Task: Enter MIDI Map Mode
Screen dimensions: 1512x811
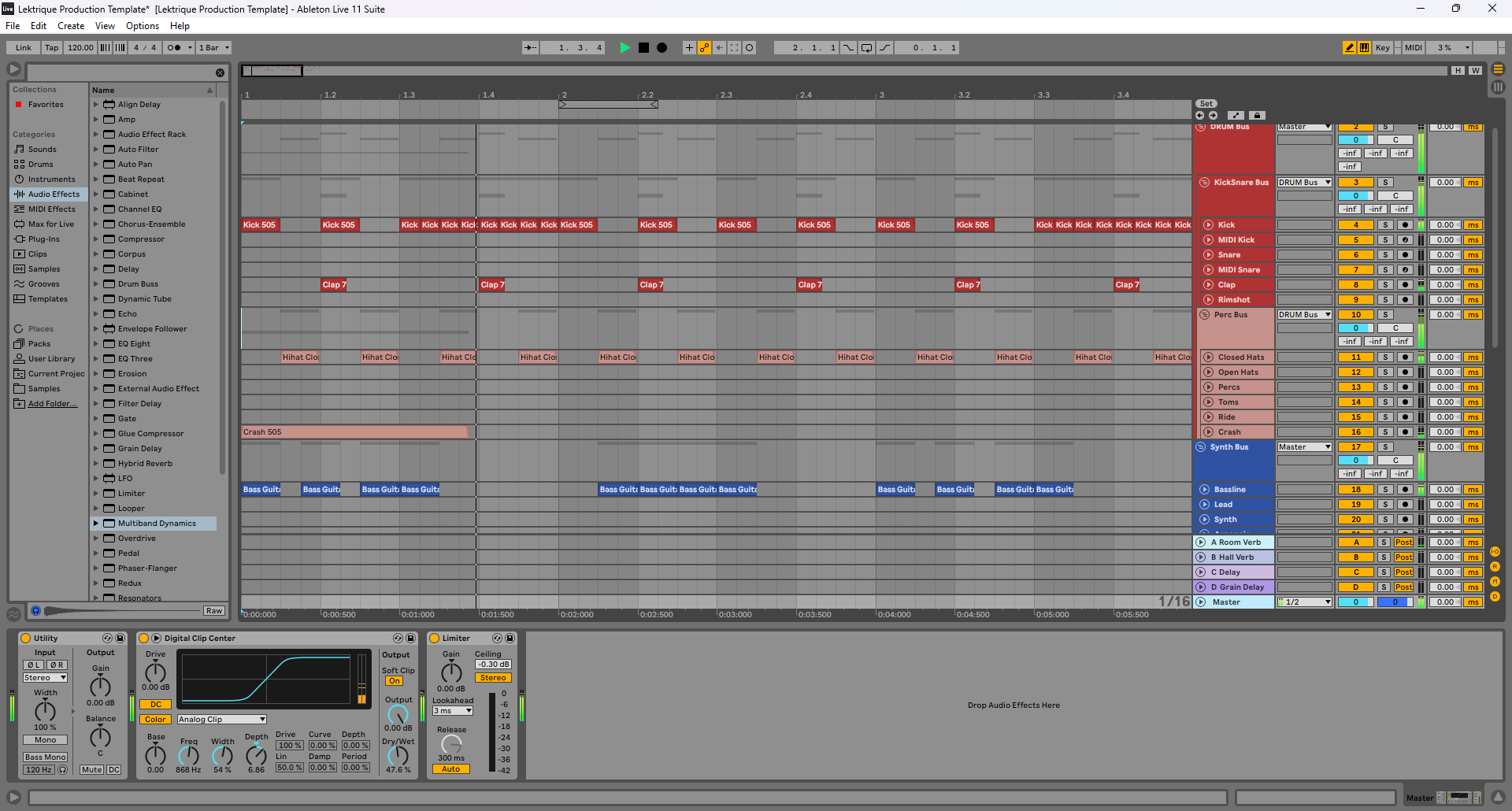Action: tap(1412, 47)
